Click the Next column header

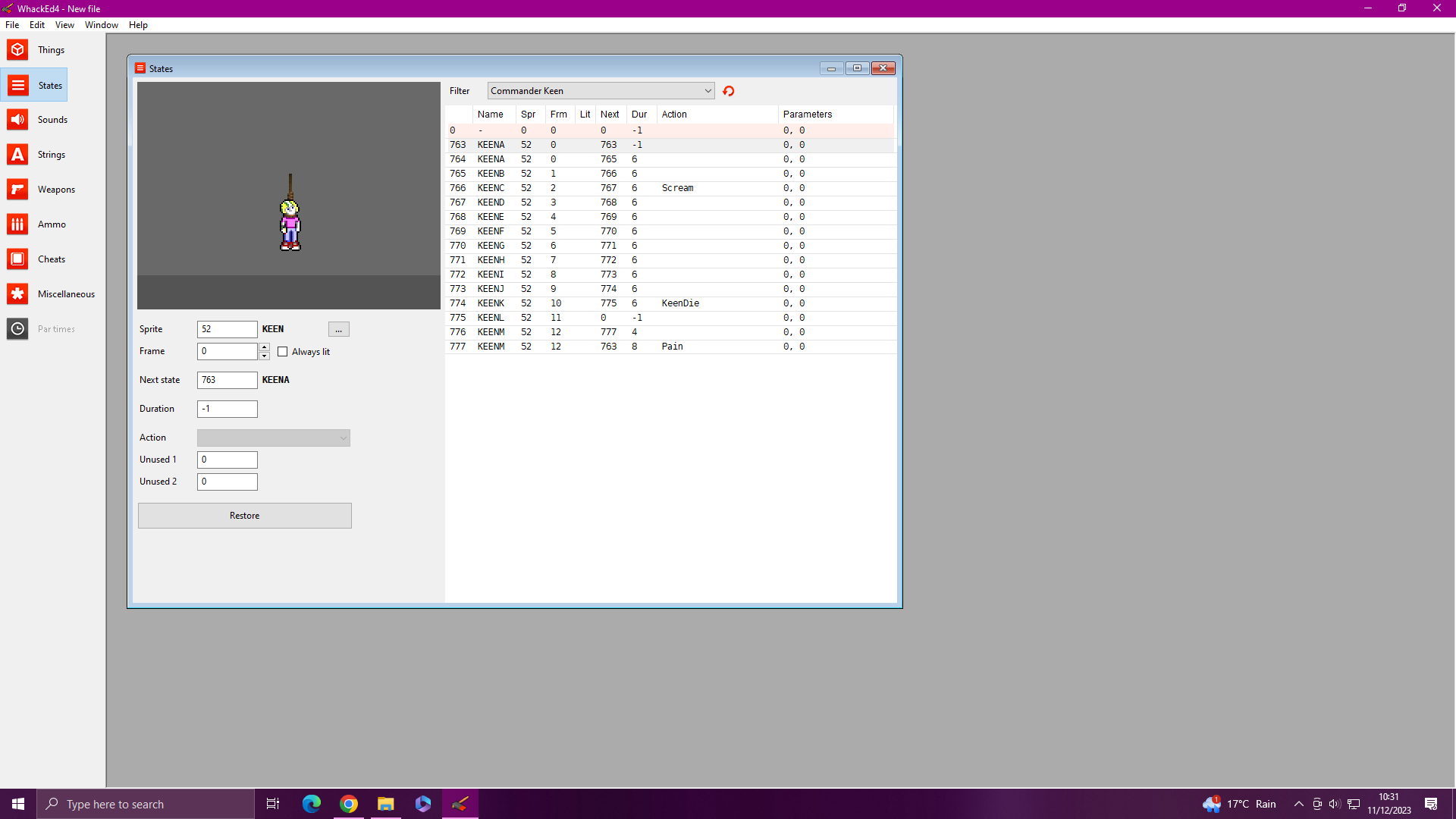point(611,115)
